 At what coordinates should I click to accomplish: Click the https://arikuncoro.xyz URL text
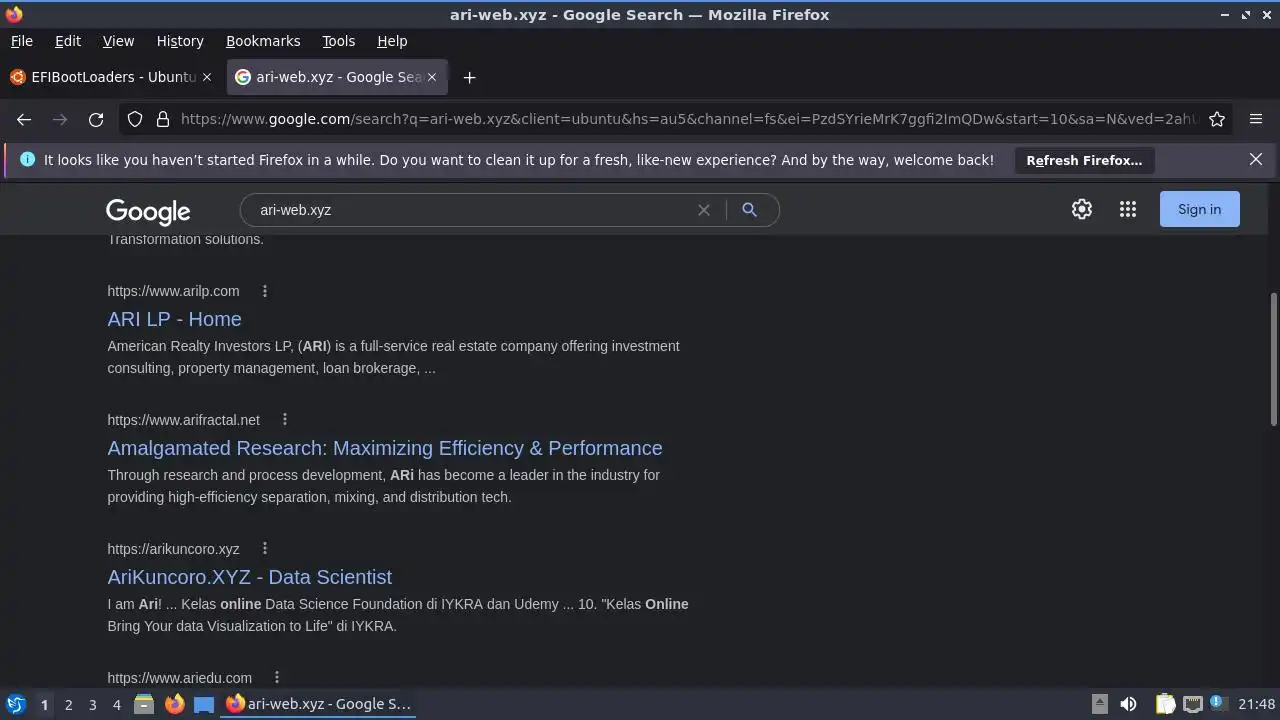173,549
